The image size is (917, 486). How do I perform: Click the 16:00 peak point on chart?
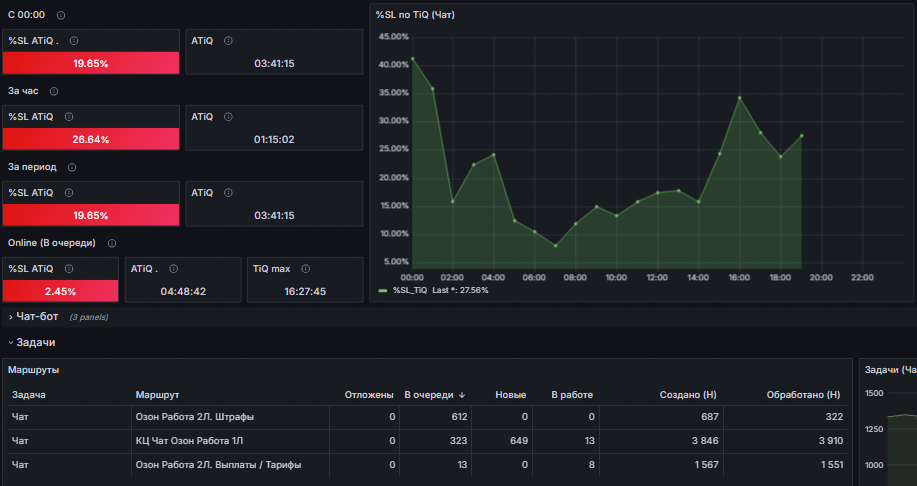tap(739, 98)
